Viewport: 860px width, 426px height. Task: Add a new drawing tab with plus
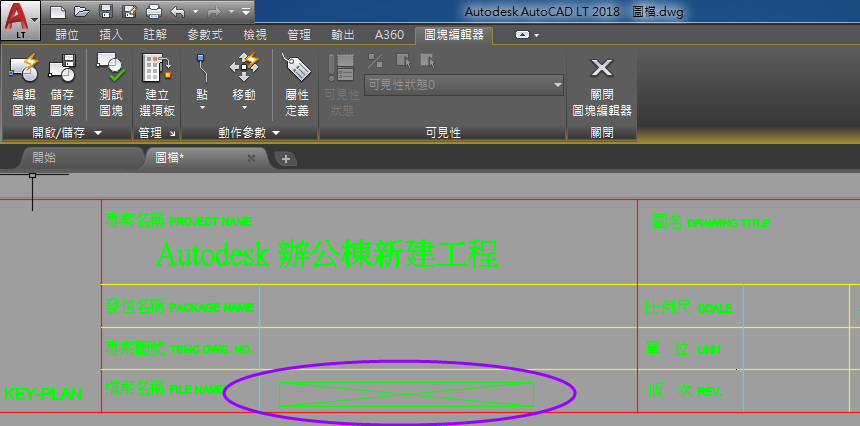pyautogui.click(x=286, y=159)
